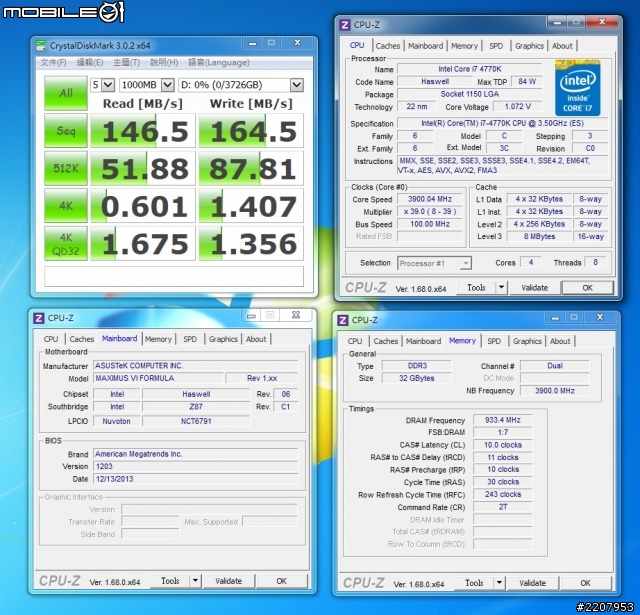Select the Caches tab in the Memory window
The width and height of the screenshot is (640, 615).
[386, 341]
